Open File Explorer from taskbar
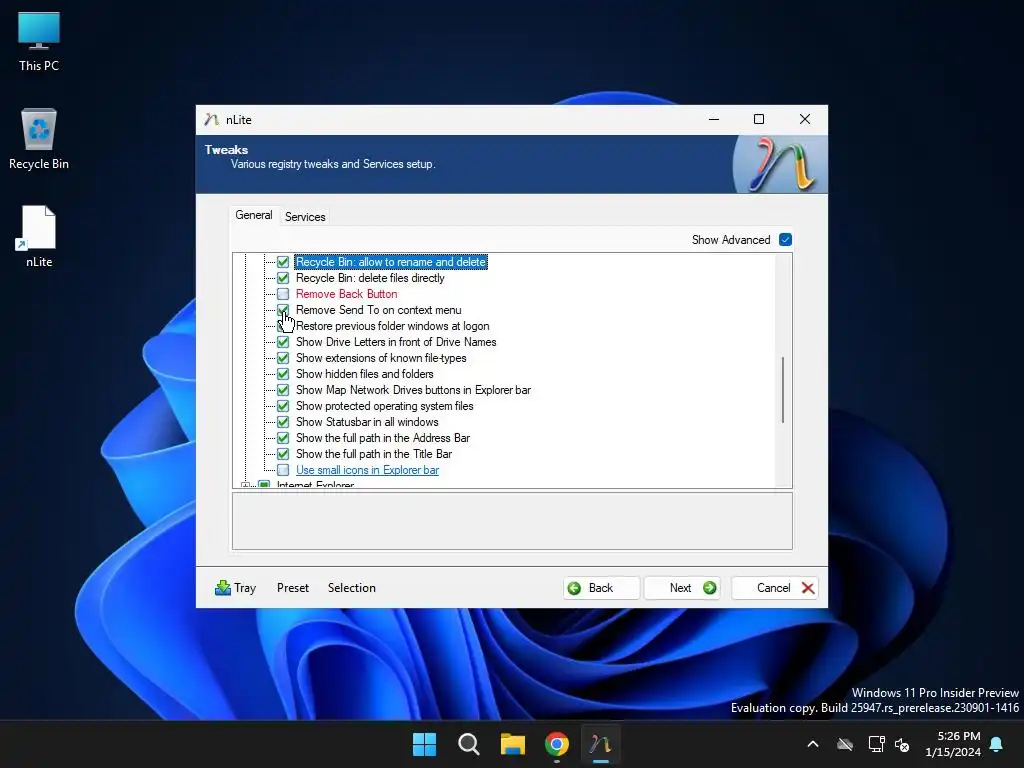Screen dimensions: 1024x768 tap(513, 744)
